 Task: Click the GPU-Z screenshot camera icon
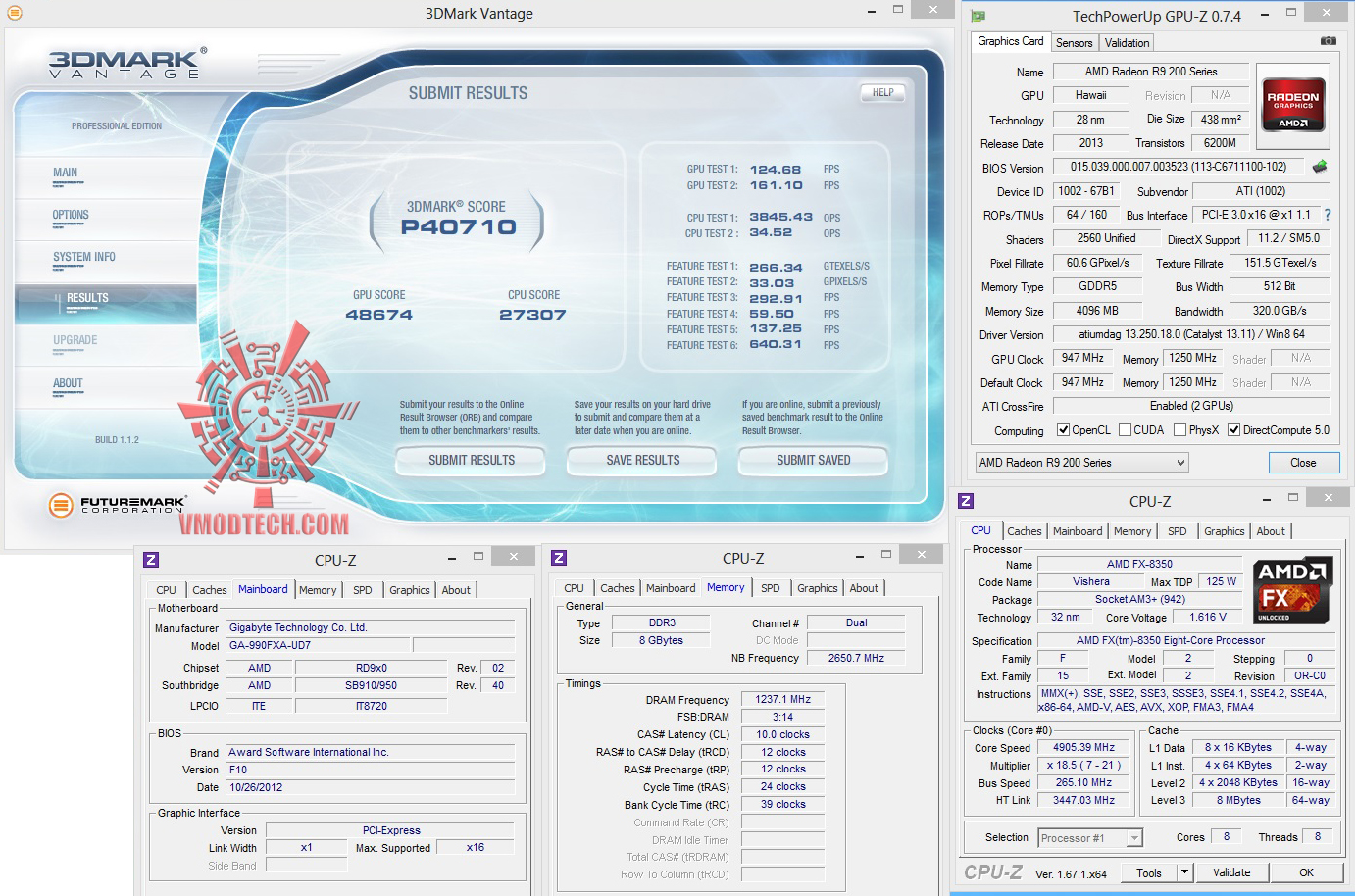pos(1328,41)
